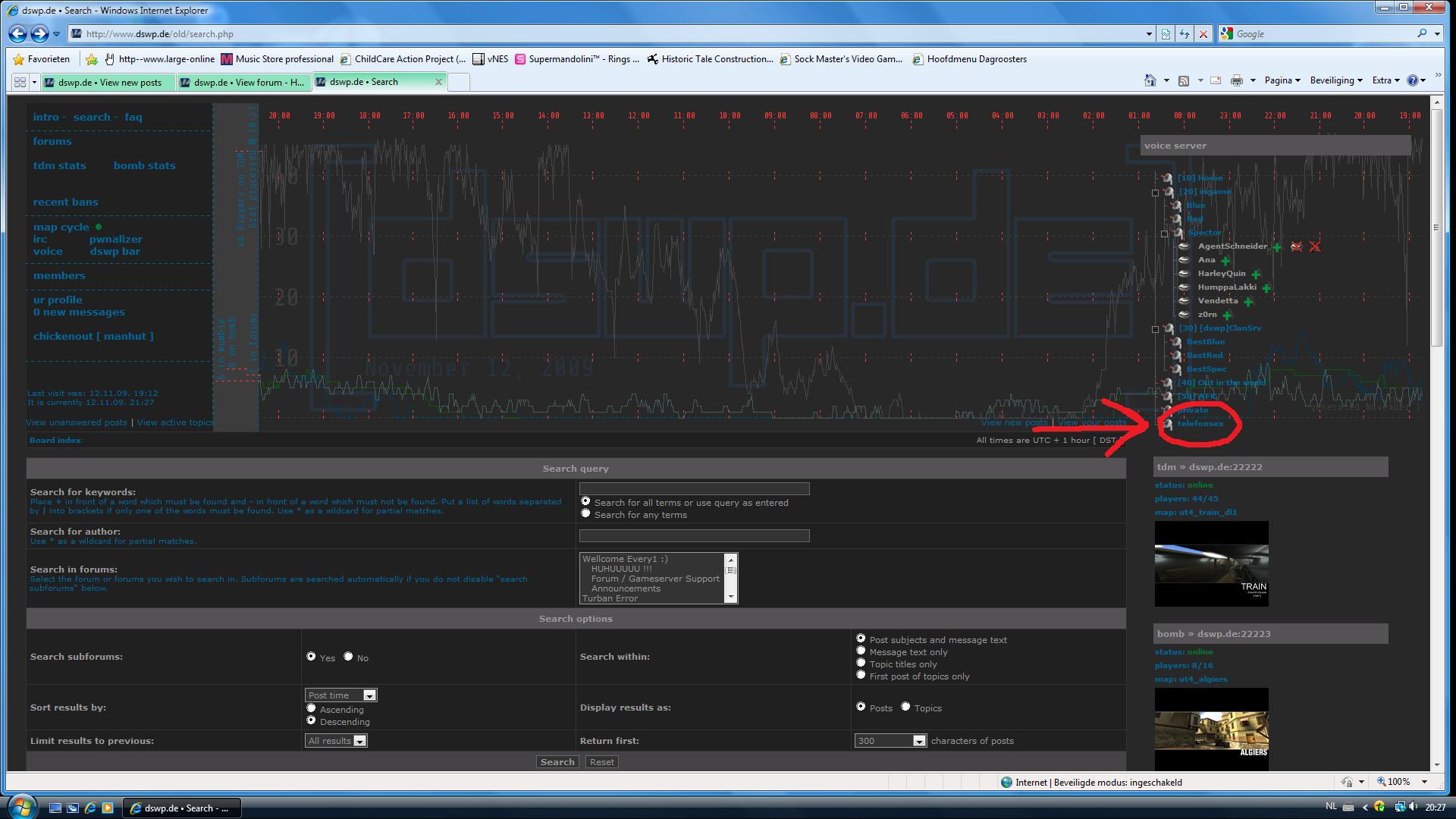Collapse the [20] ingame voice channel
This screenshot has height=819, width=1456.
[x=1155, y=193]
